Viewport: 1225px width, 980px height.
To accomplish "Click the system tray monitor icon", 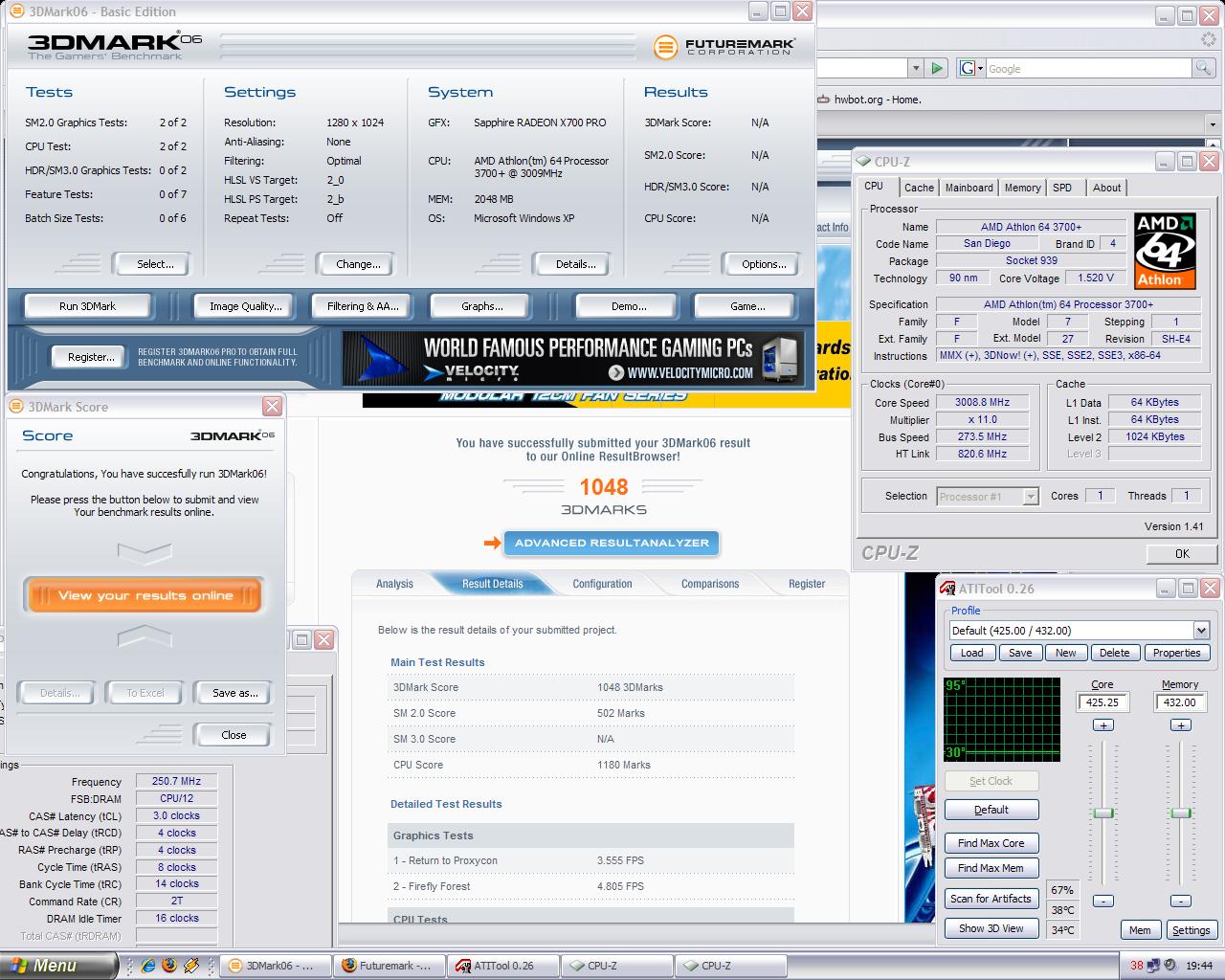I will coord(1153,966).
